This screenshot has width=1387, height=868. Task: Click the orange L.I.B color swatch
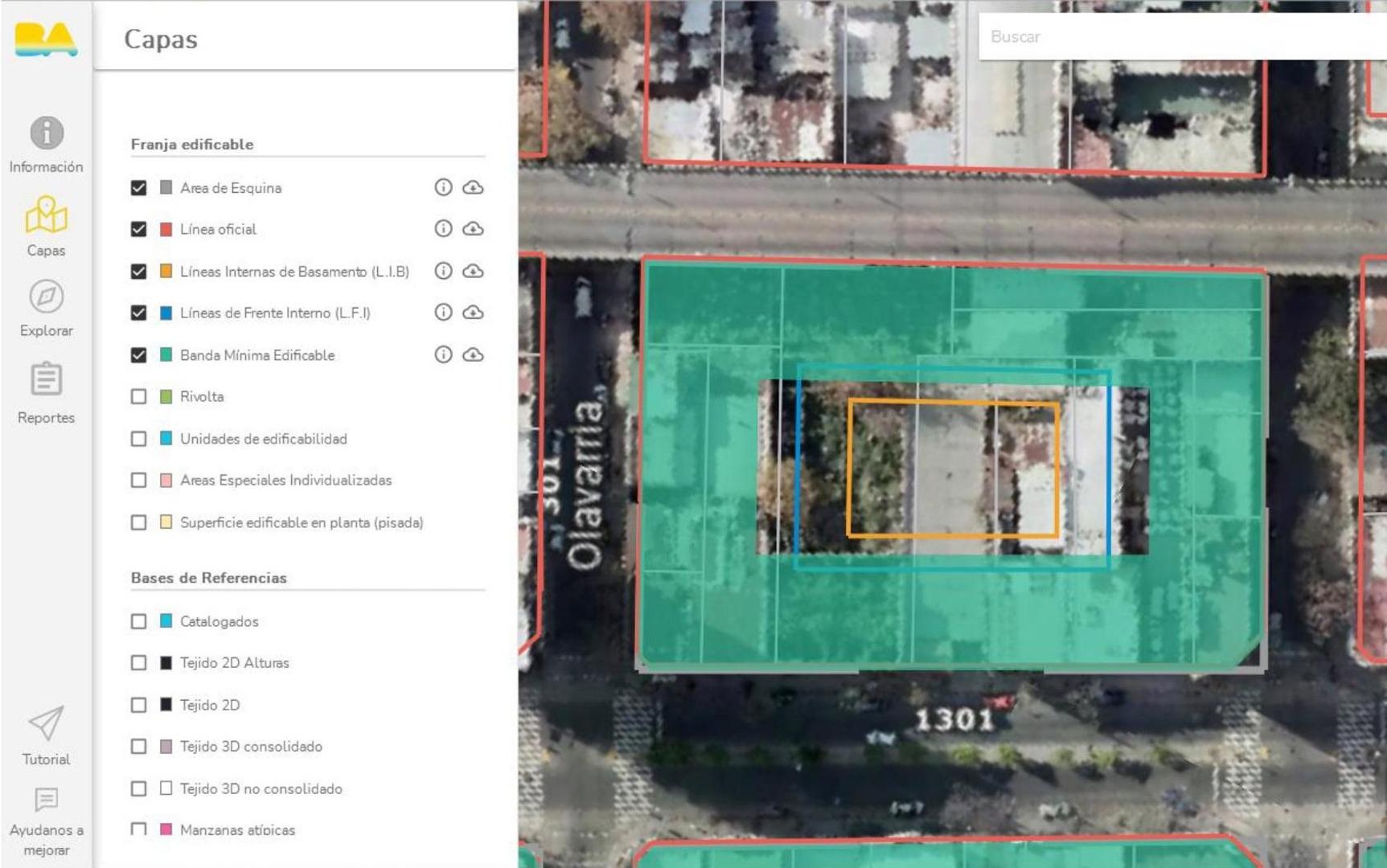[166, 271]
